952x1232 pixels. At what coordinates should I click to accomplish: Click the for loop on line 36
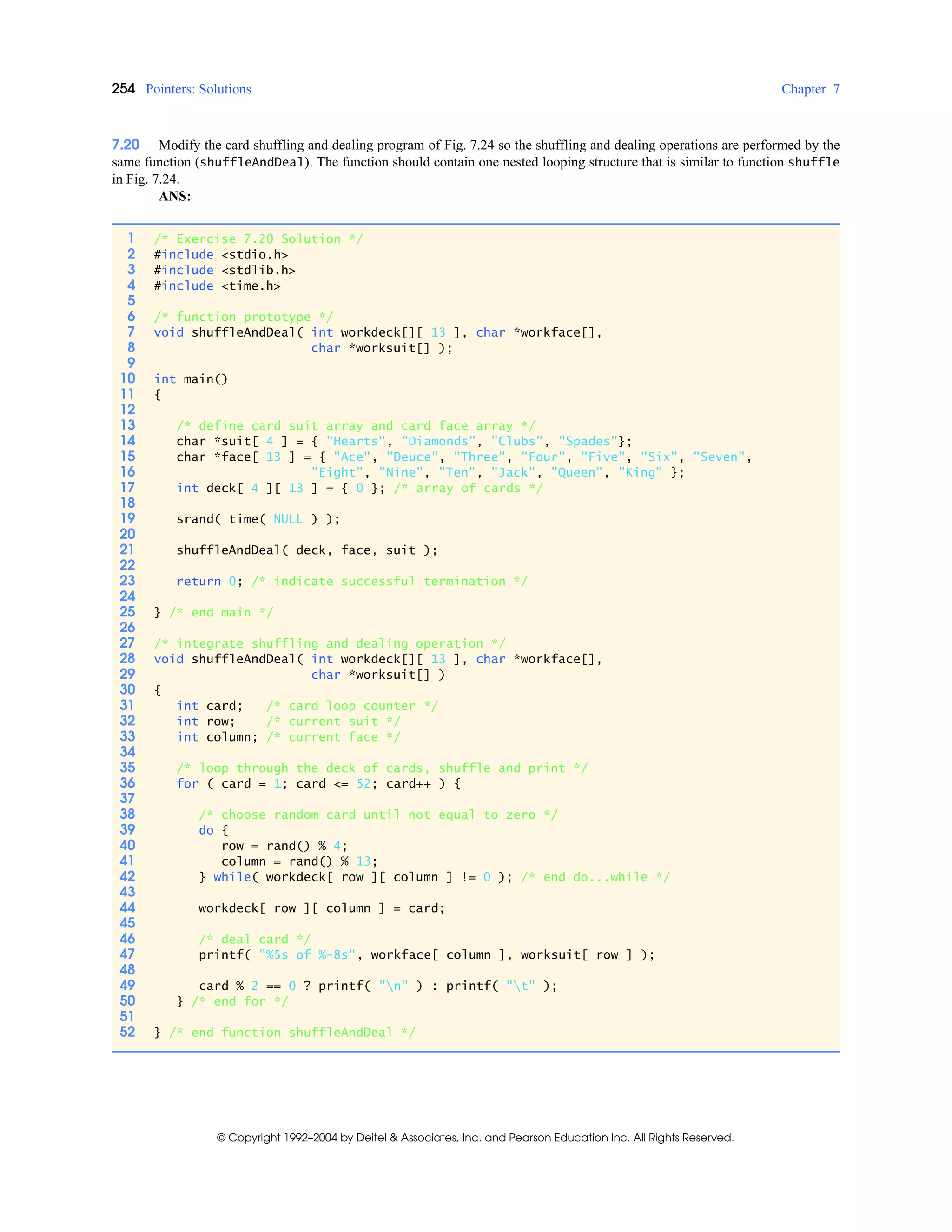click(x=317, y=783)
